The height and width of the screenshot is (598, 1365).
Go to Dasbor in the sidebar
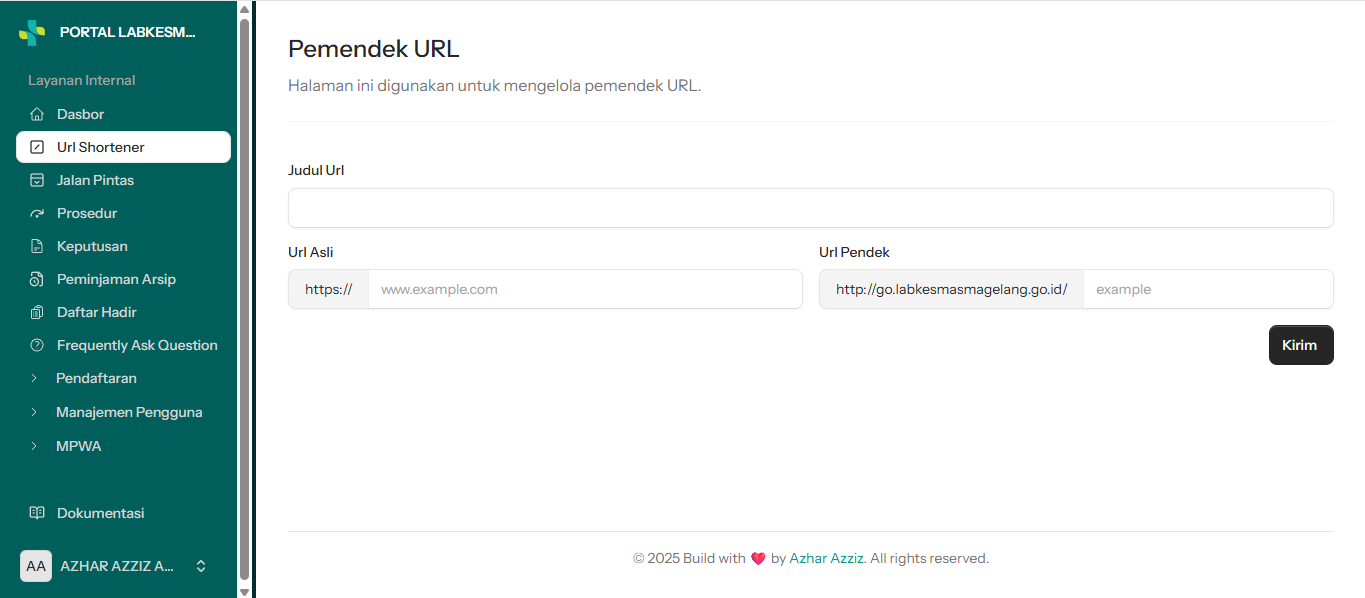point(123,114)
